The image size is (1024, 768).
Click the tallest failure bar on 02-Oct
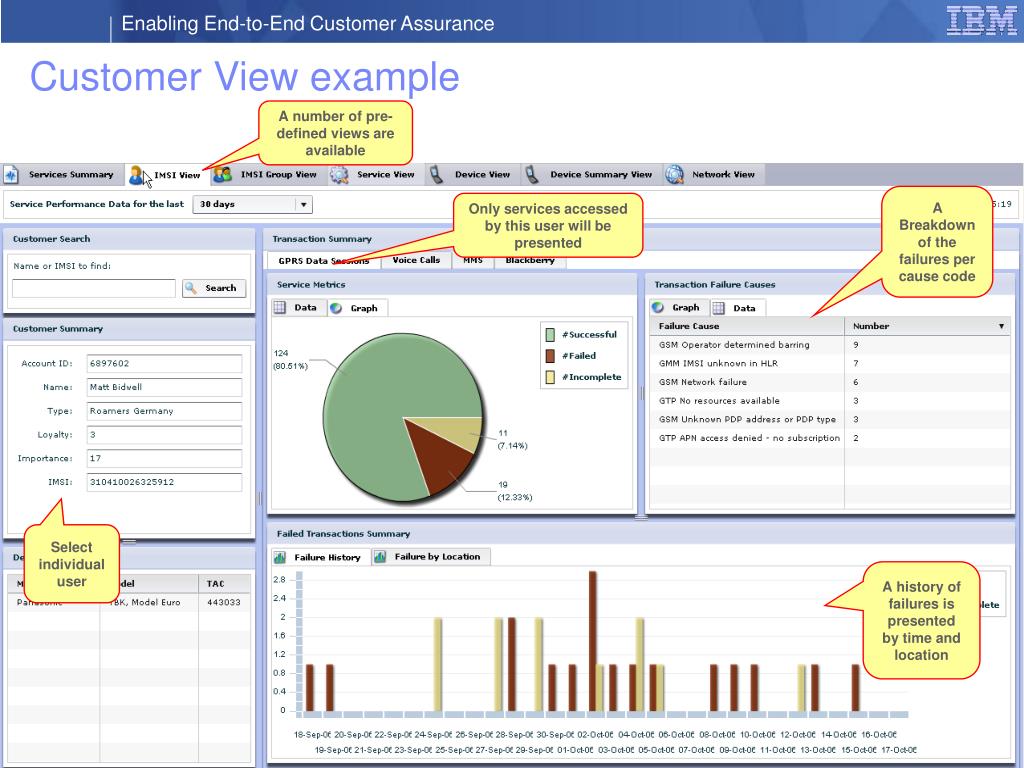coord(592,641)
